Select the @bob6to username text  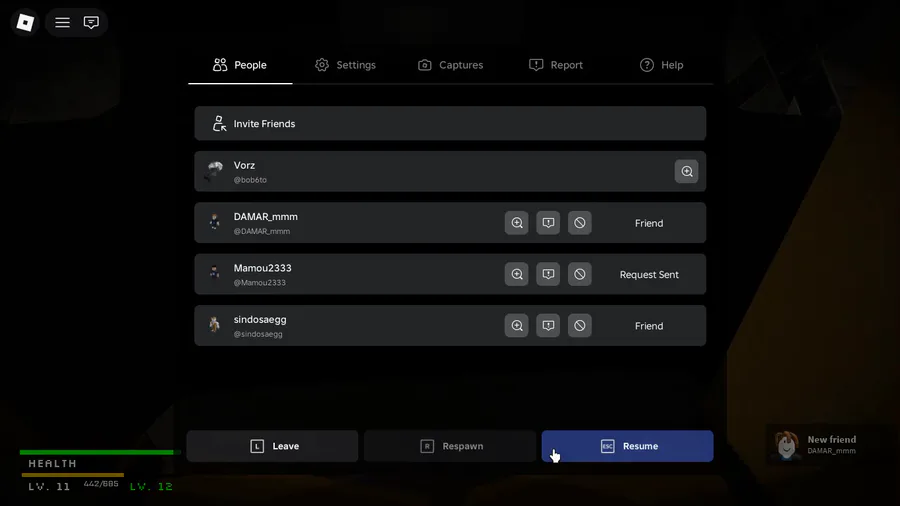pyautogui.click(x=250, y=180)
